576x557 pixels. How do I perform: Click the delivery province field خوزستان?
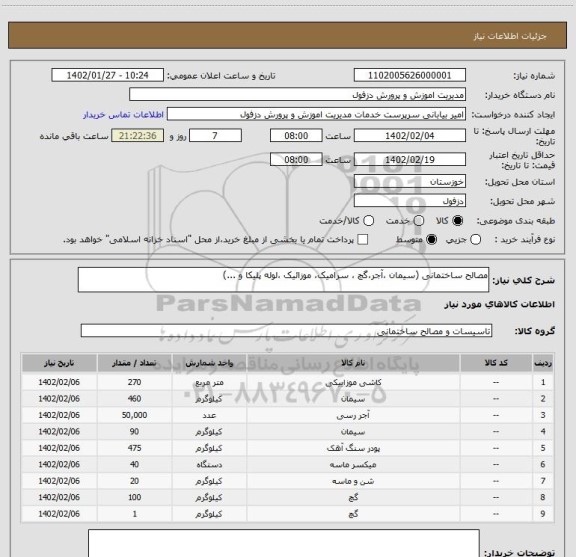410,182
